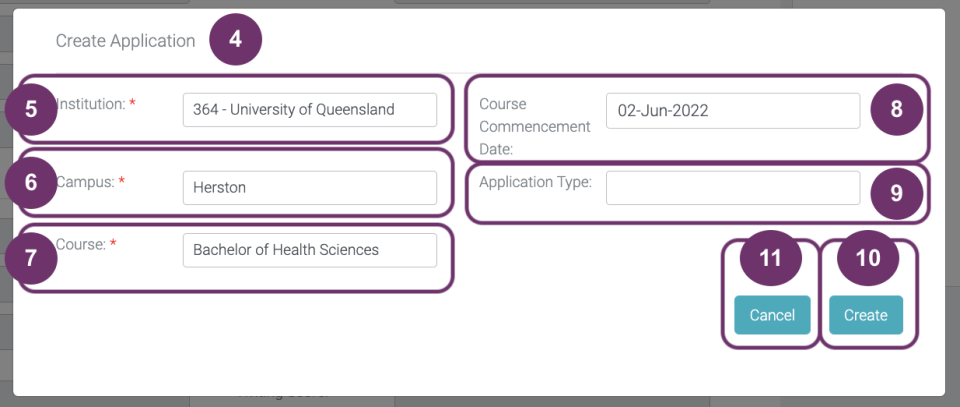Click the Create Application dialog title
Viewport: 960px width, 407px height.
click(125, 41)
